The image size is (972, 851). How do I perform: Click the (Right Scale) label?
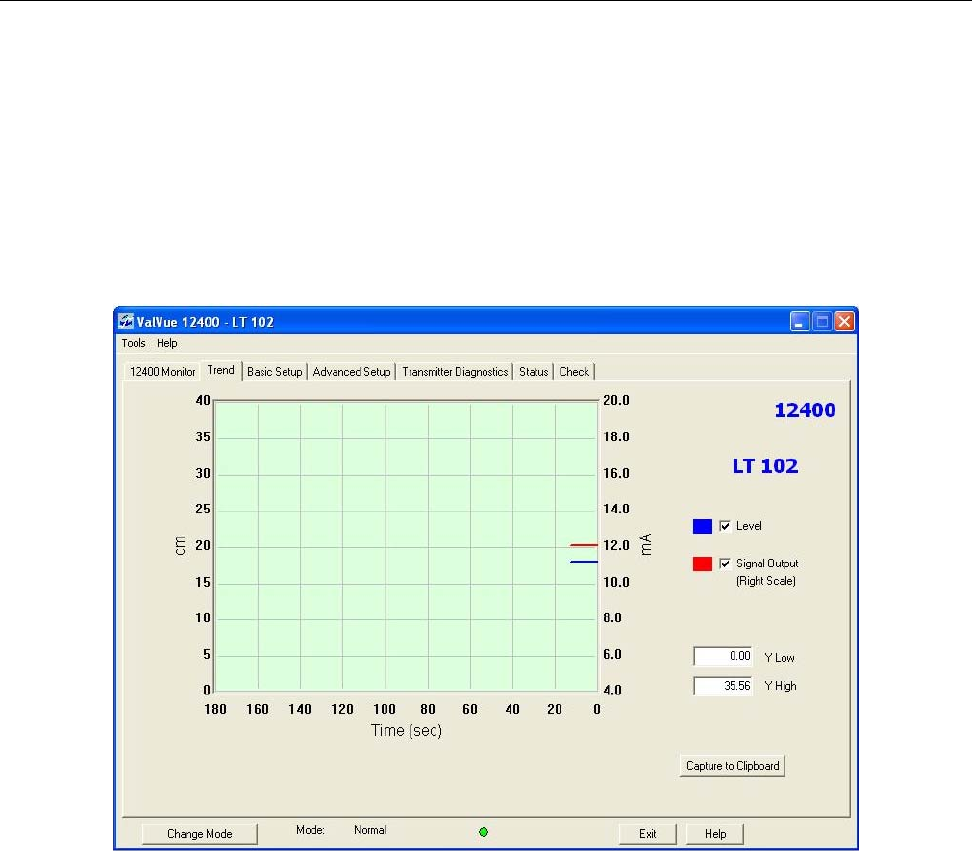(x=766, y=581)
